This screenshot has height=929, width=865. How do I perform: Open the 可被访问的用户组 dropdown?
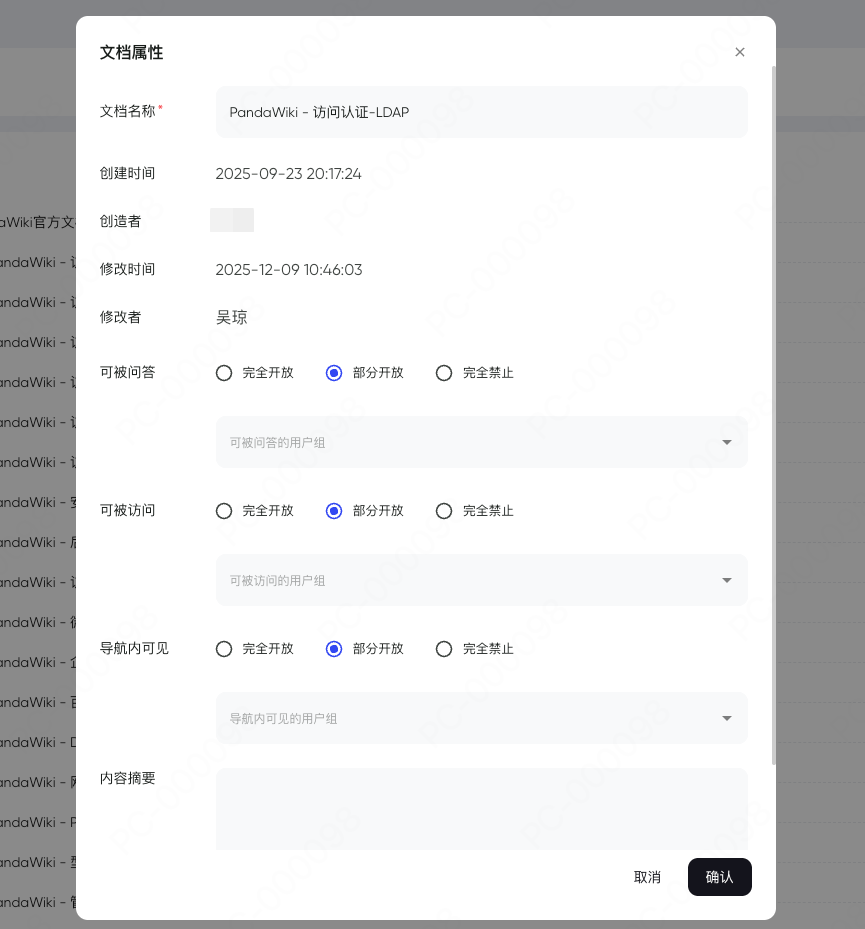point(481,580)
